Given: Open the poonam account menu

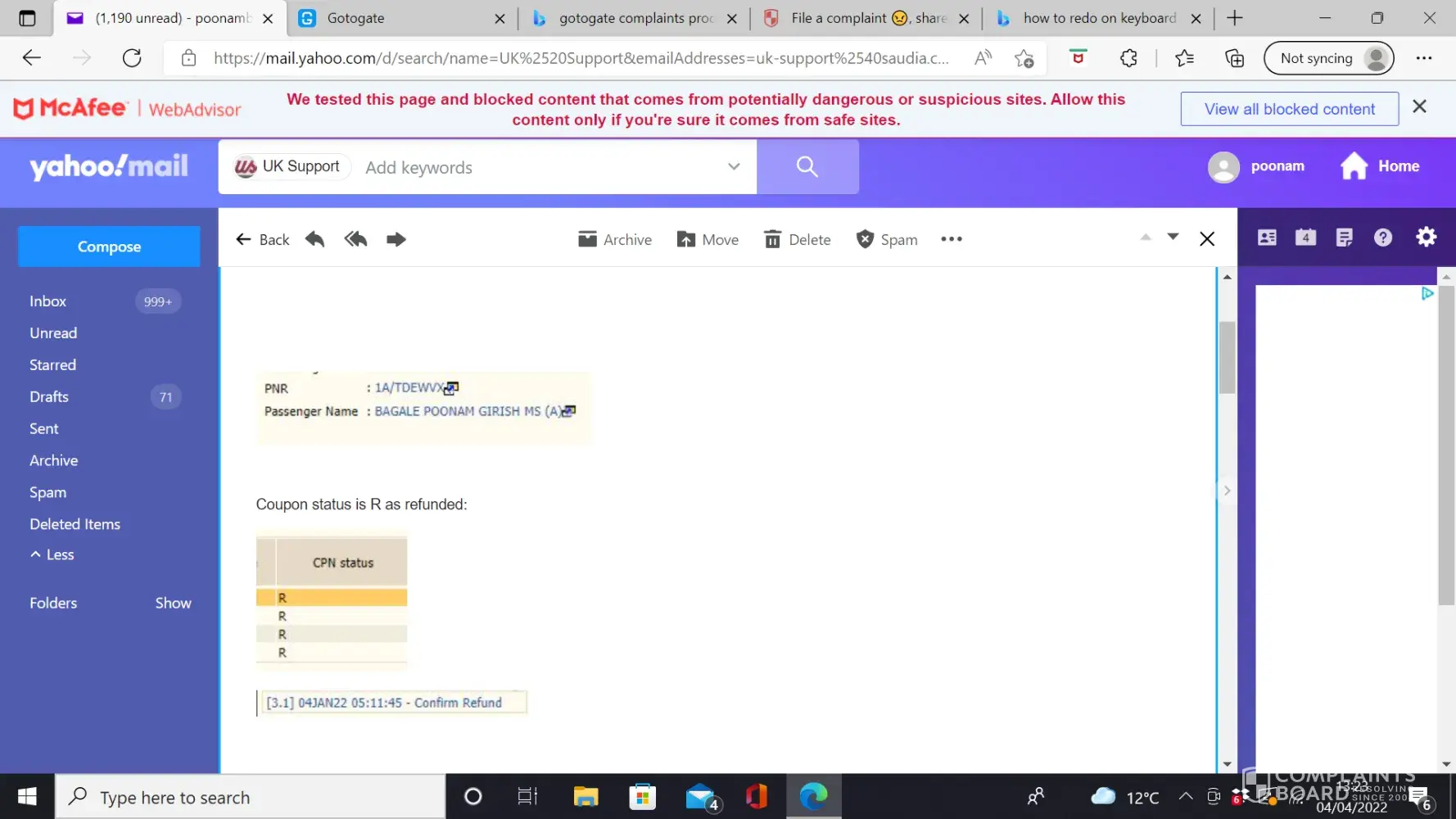Looking at the screenshot, I should 1256,167.
